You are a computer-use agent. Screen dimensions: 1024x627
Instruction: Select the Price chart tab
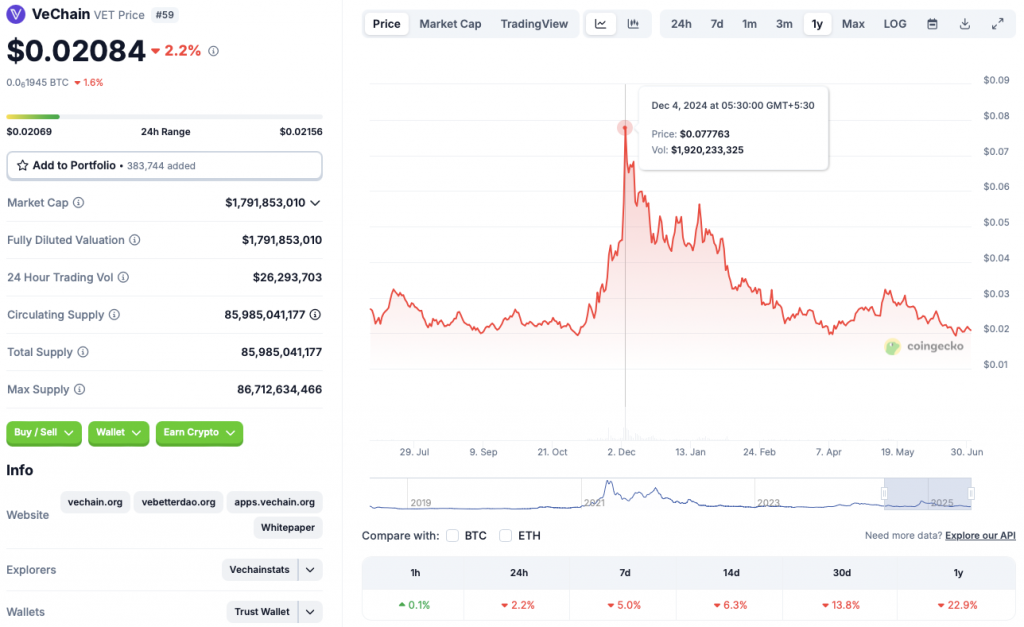[387, 24]
